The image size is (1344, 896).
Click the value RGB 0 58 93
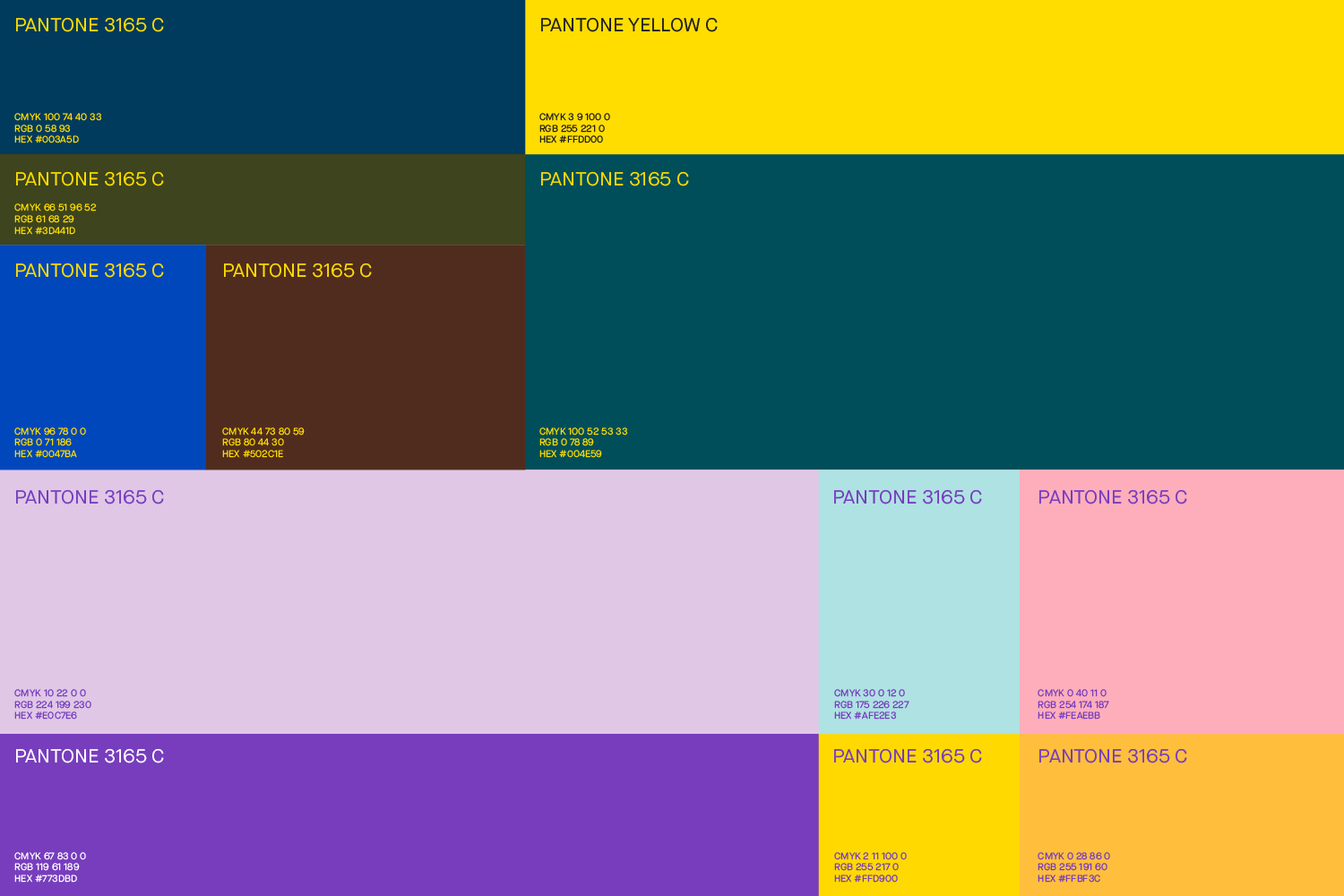(x=42, y=129)
